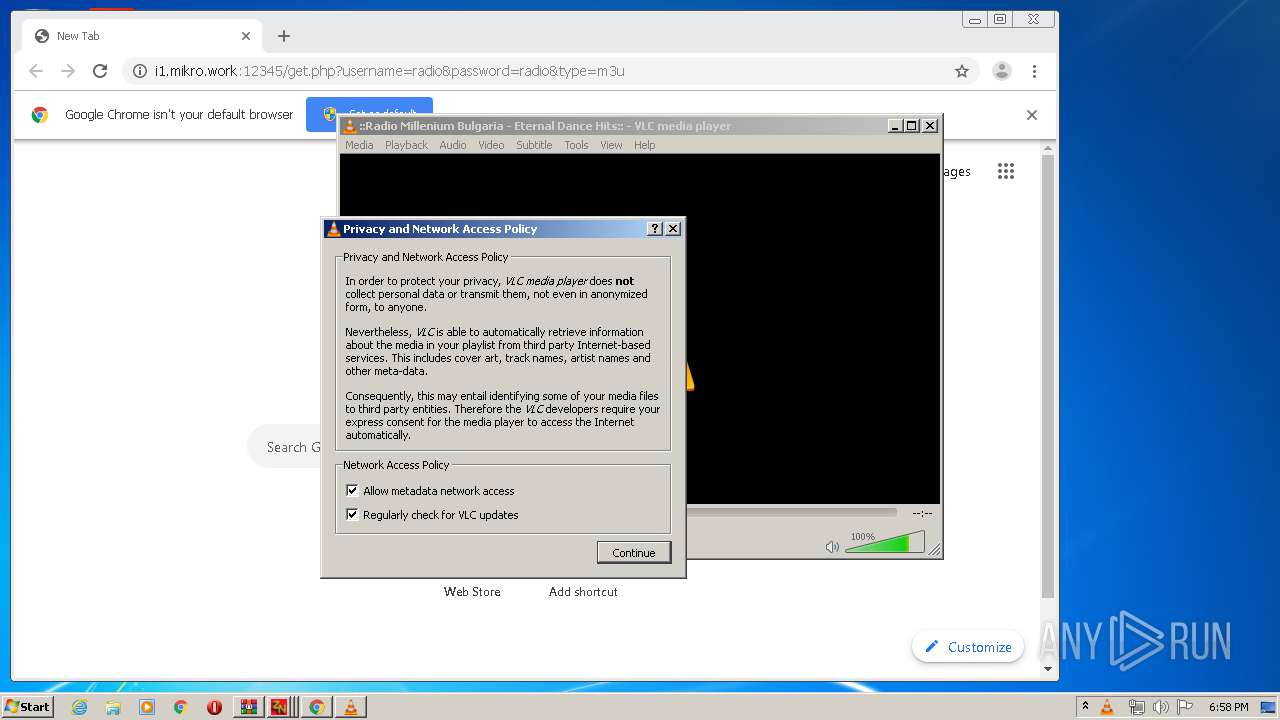Go back in Chrome
1280x720 pixels.
coord(36,71)
